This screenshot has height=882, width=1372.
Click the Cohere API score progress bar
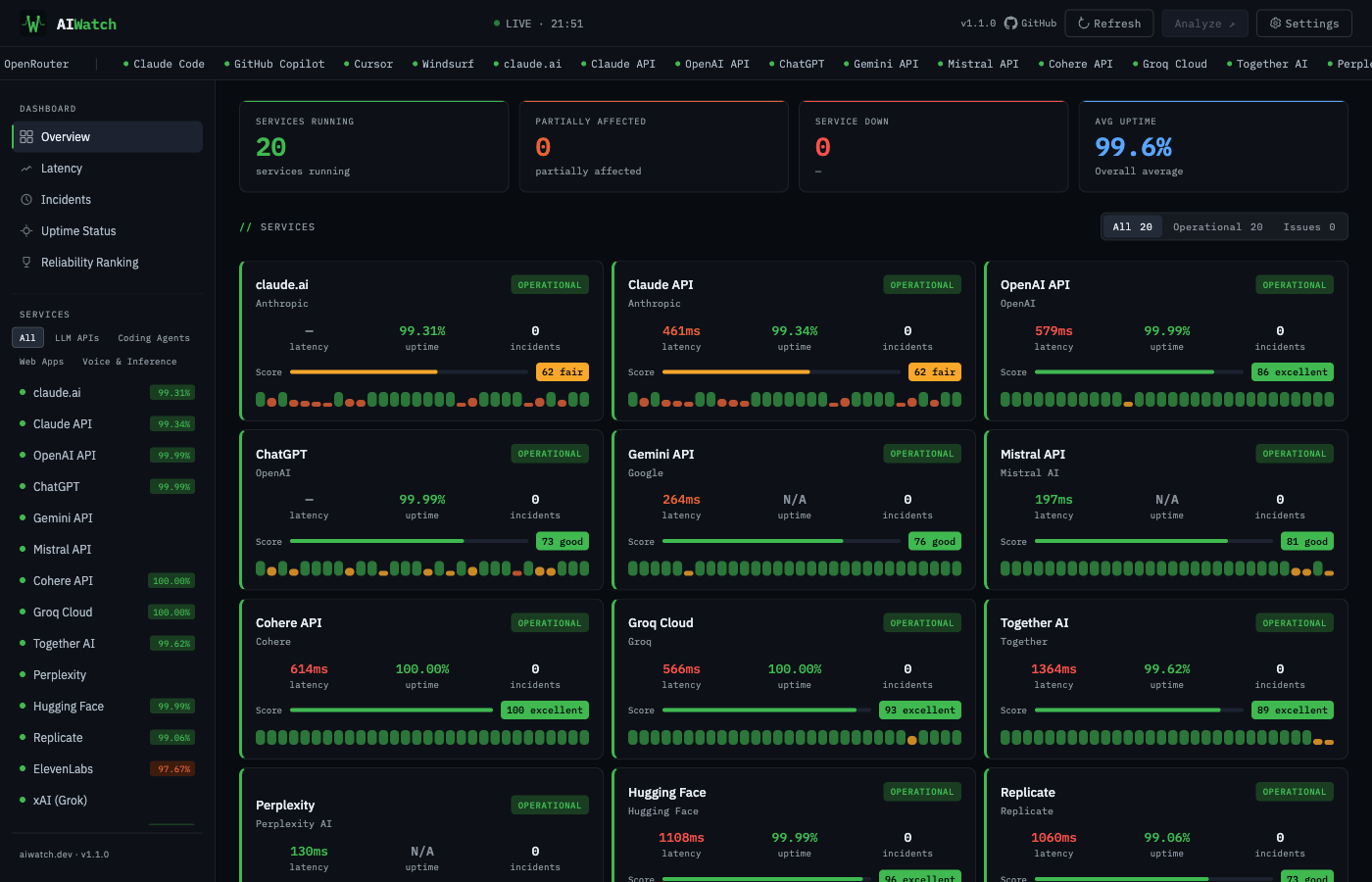tap(392, 710)
